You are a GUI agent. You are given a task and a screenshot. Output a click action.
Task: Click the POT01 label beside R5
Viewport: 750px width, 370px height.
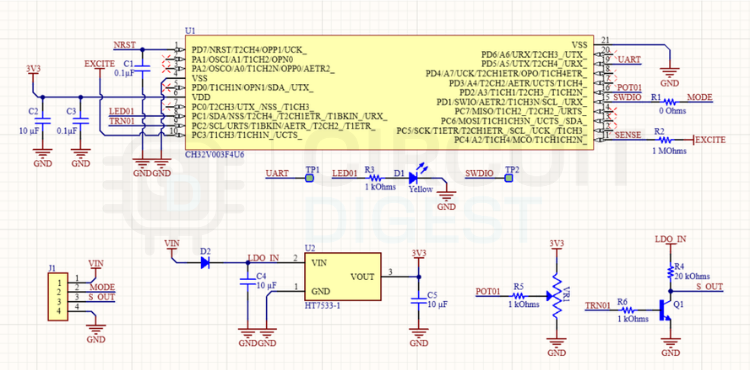(x=488, y=291)
